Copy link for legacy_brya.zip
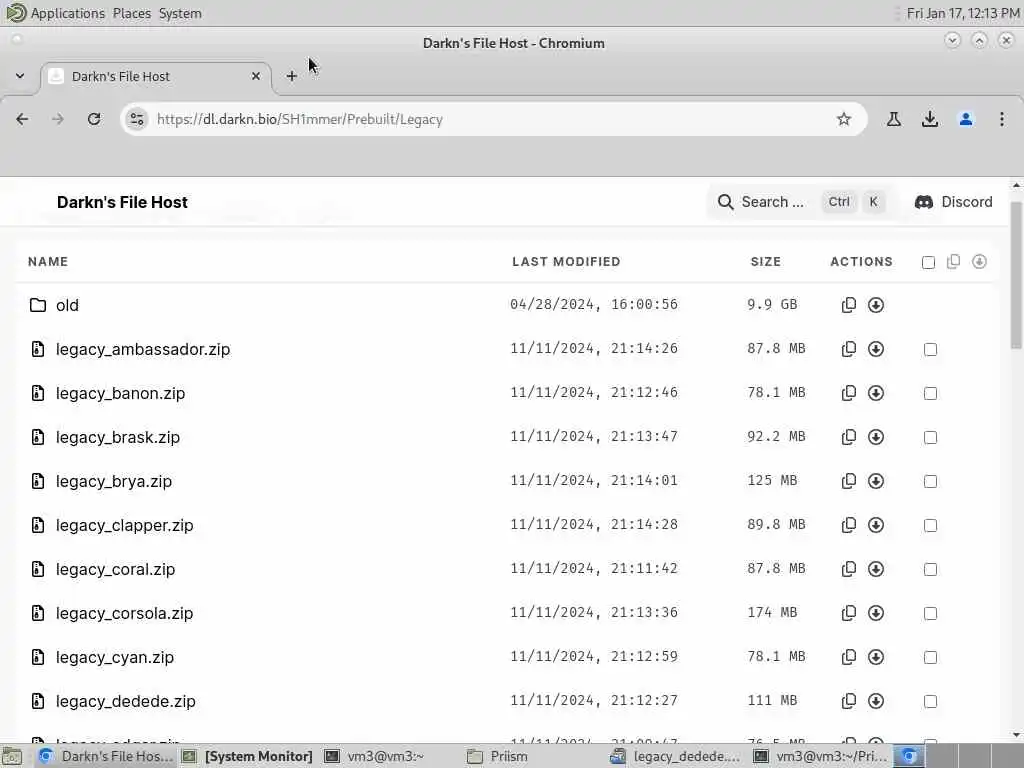Screen dimensions: 1024x768 coord(848,481)
